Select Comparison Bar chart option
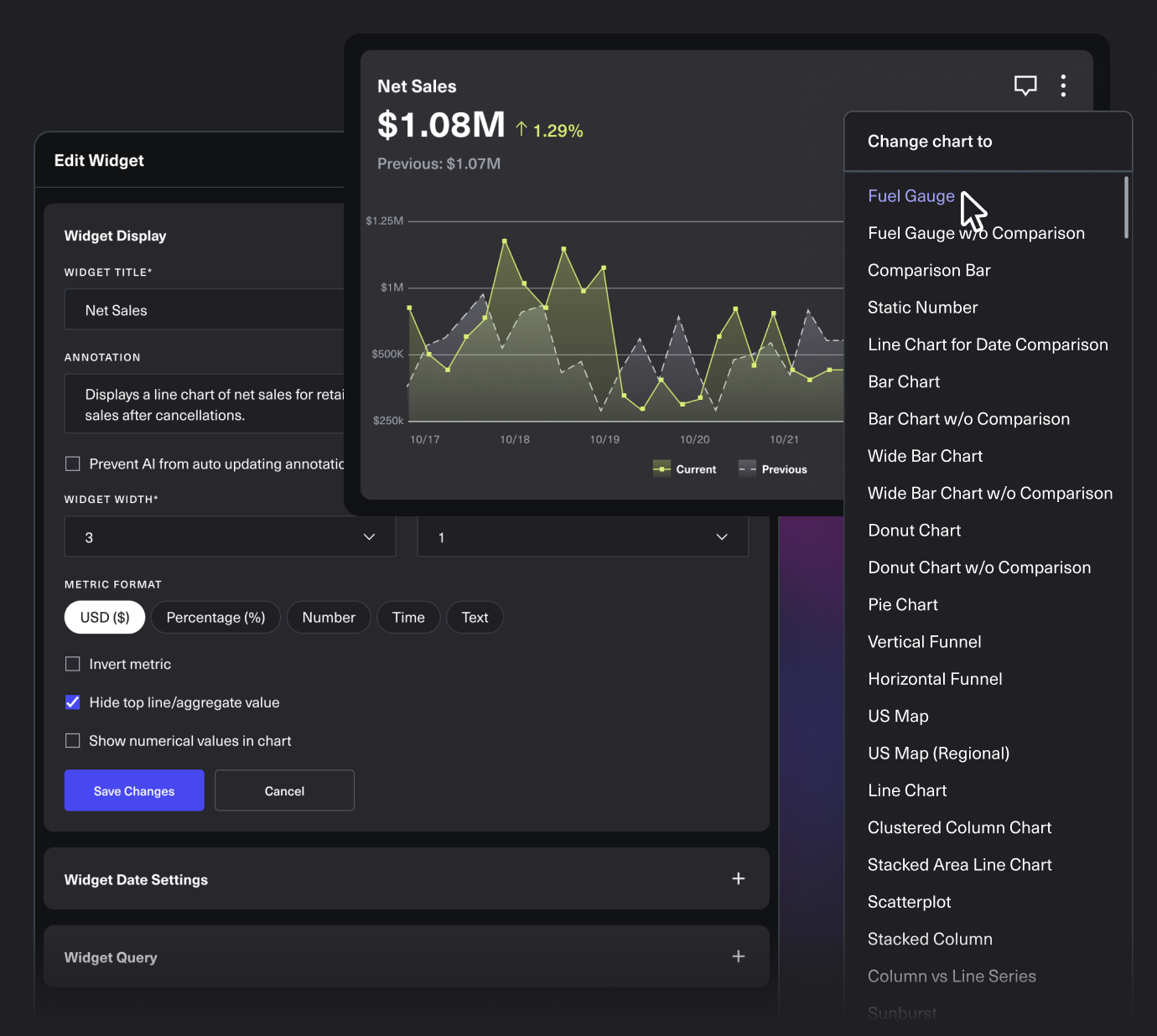 (929, 271)
